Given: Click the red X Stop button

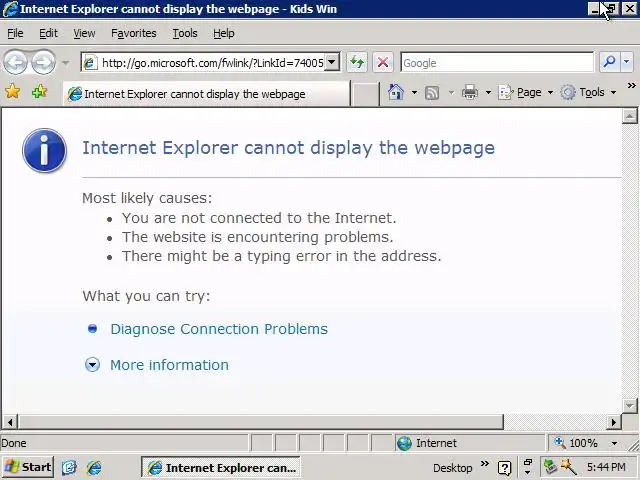Looking at the screenshot, I should point(383,62).
